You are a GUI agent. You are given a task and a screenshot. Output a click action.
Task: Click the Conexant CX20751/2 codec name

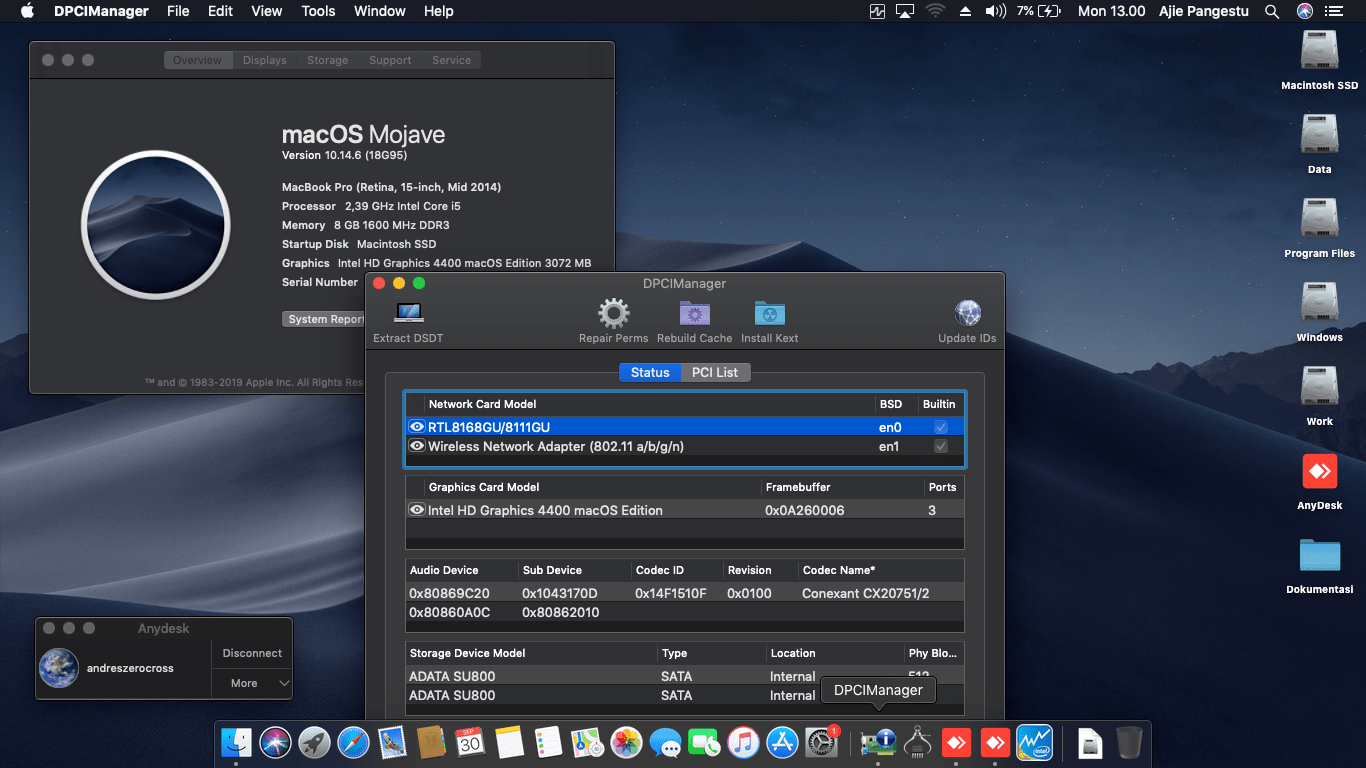click(x=866, y=593)
